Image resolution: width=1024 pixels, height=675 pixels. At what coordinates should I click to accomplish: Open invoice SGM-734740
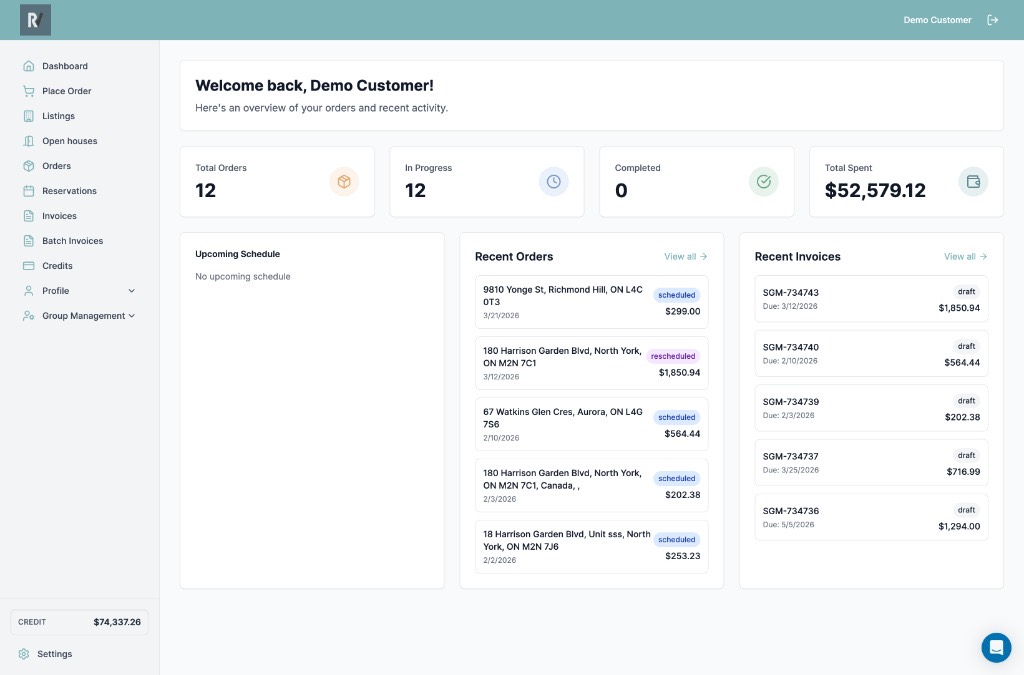coord(871,353)
